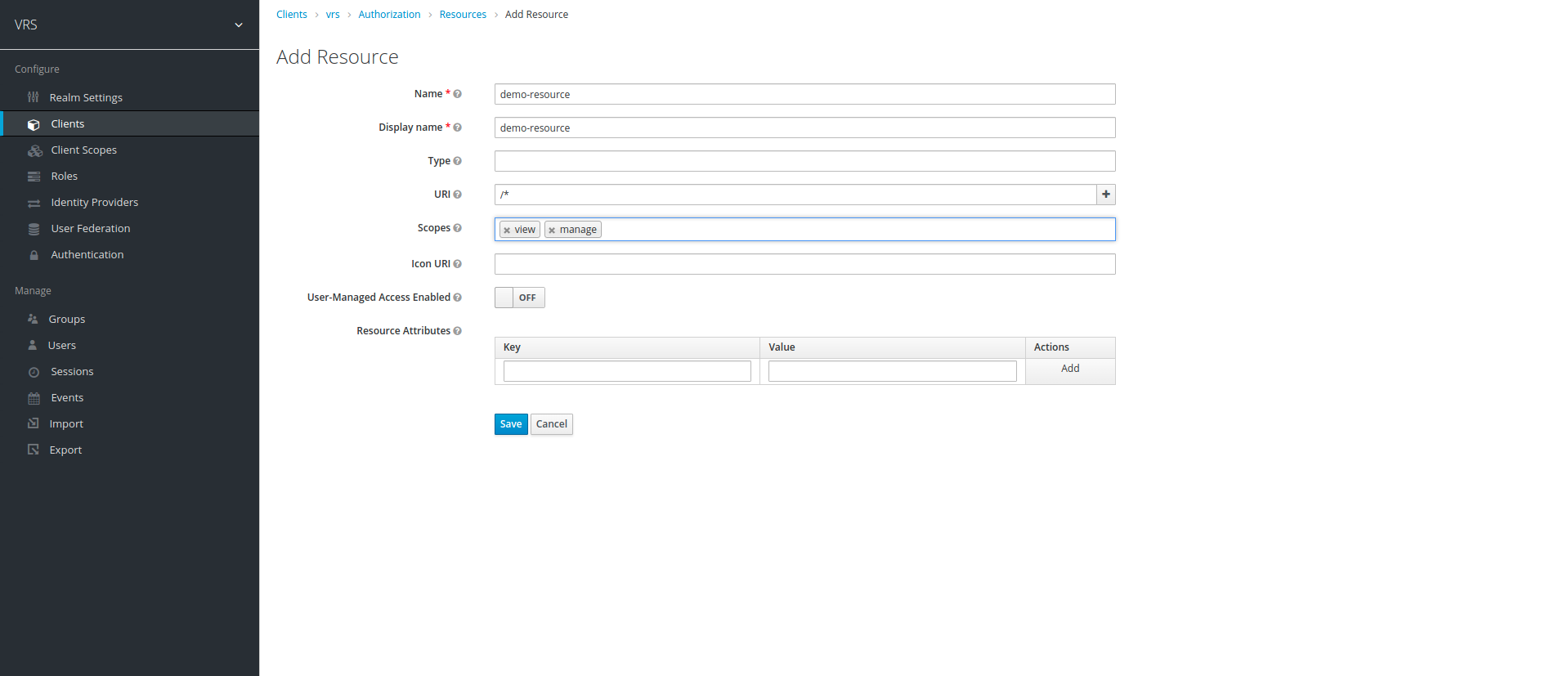Click the Clients cube icon in sidebar
1568x676 pixels.
click(34, 124)
